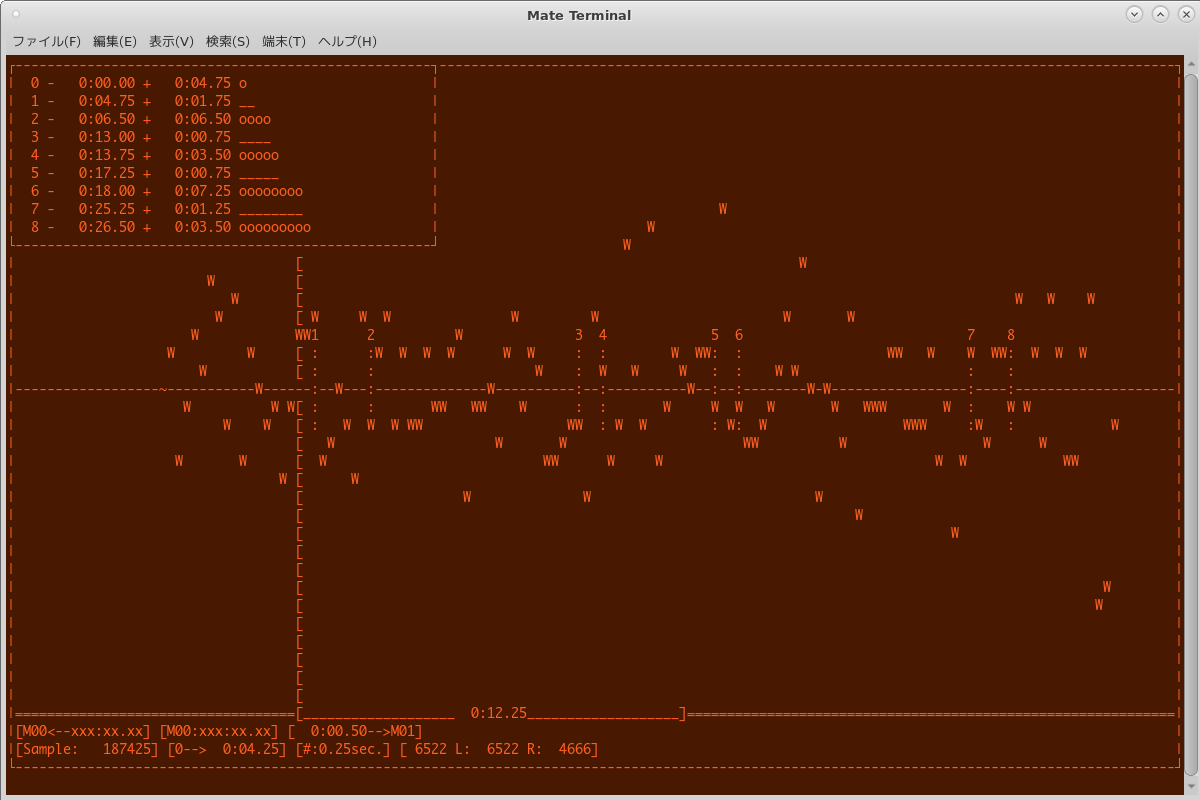Click marker 7 in the waveform
The height and width of the screenshot is (800, 1200).
[971, 335]
